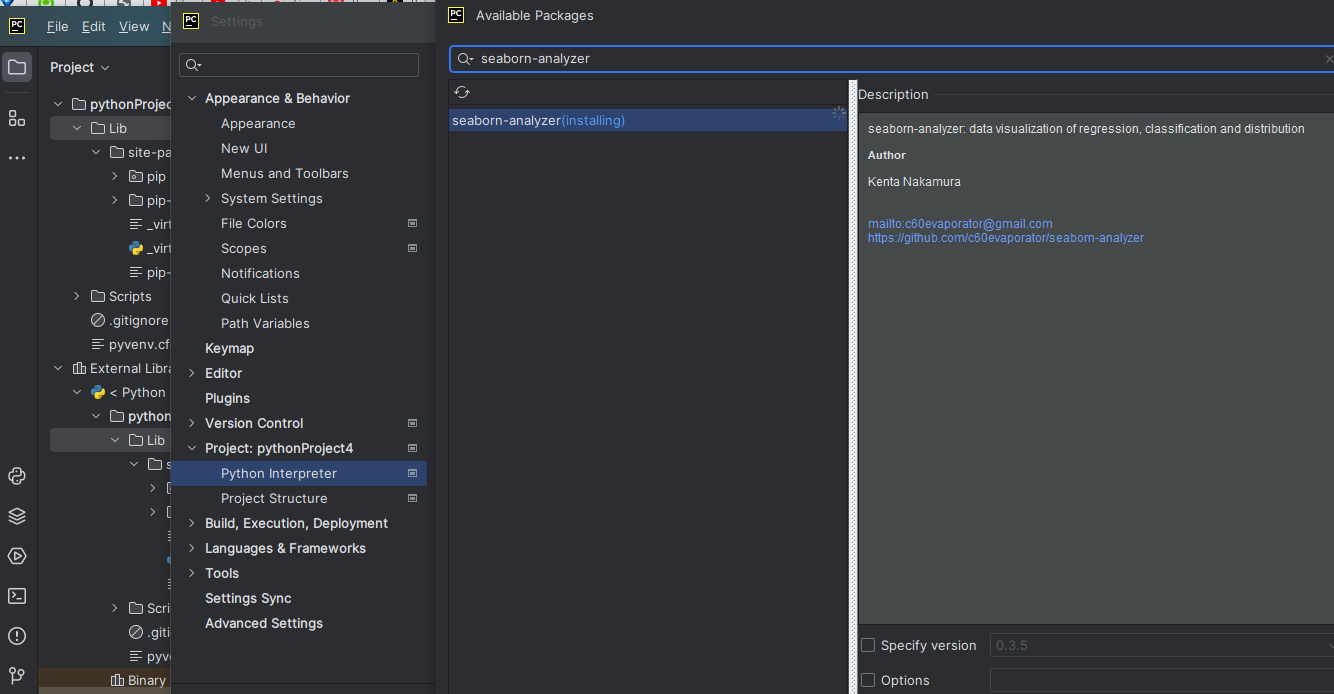Screen dimensions: 1334x694
Task: Expand the Tools settings section
Action: [x=192, y=573]
